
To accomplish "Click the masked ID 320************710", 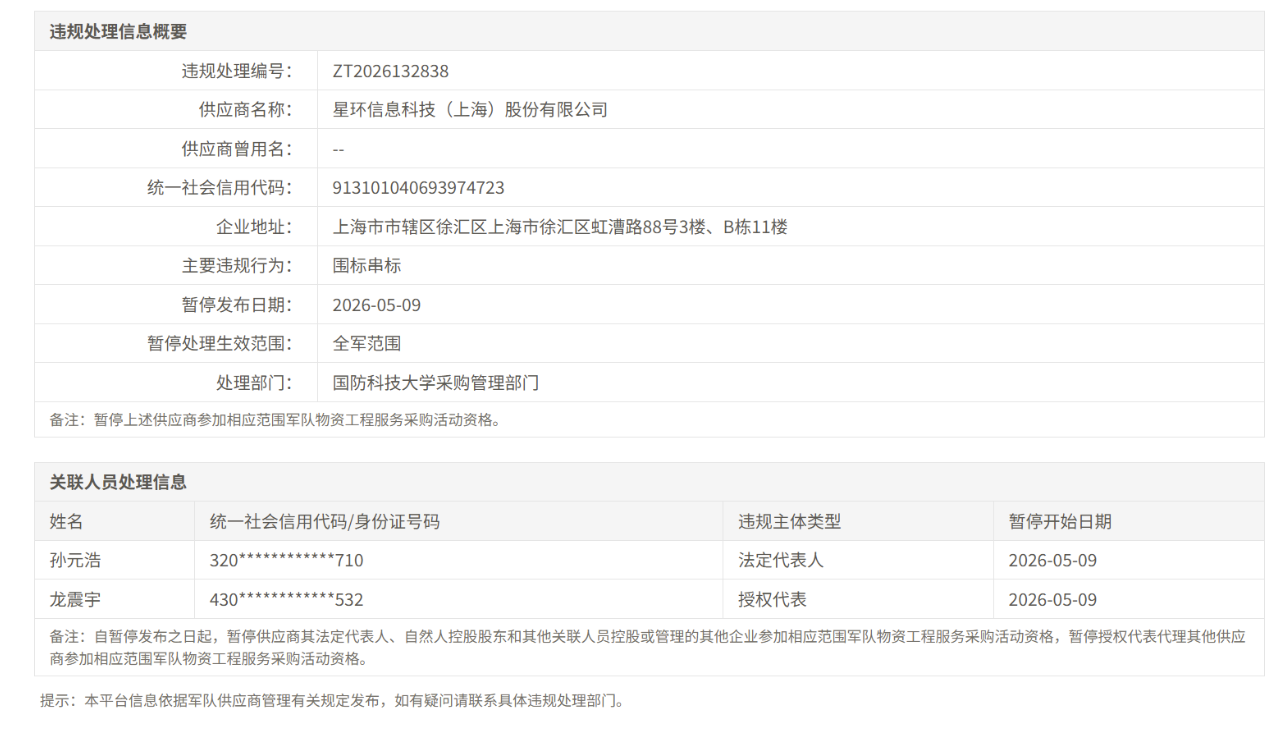I will (x=287, y=560).
